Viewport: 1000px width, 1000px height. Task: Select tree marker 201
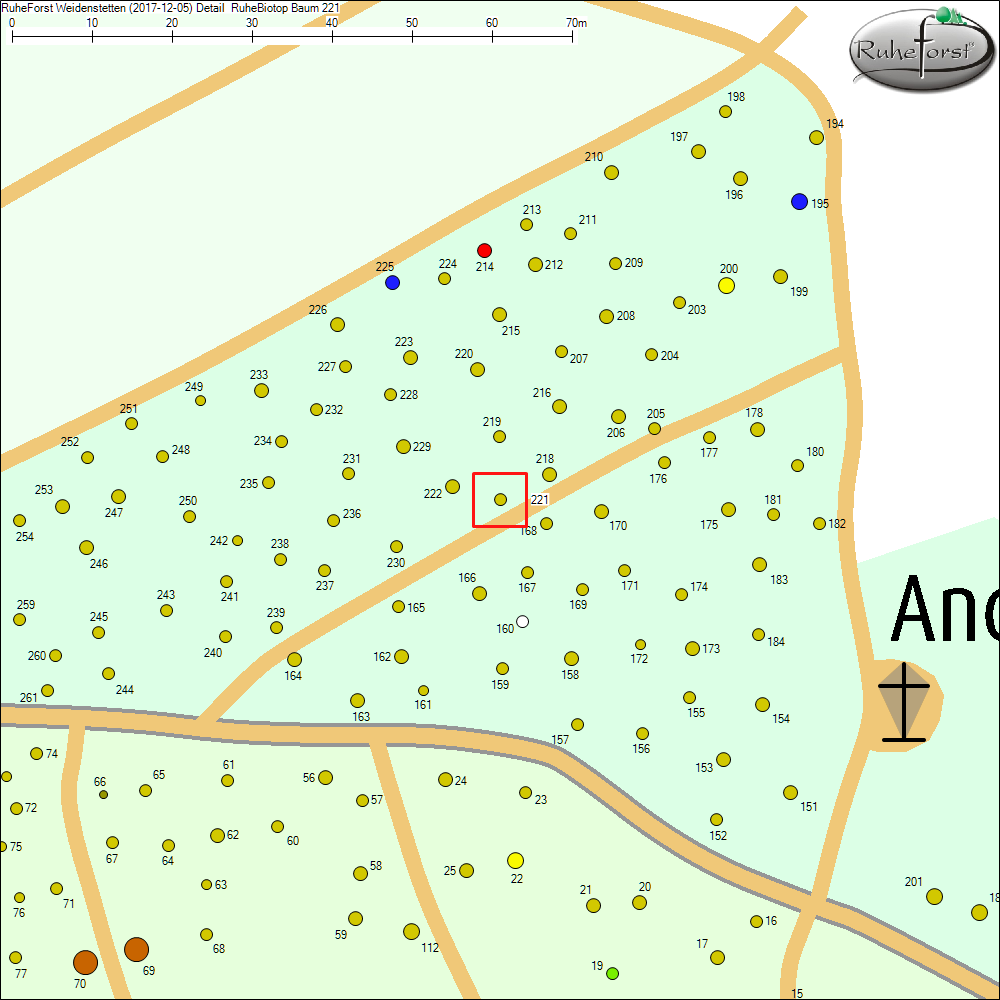coord(934,896)
